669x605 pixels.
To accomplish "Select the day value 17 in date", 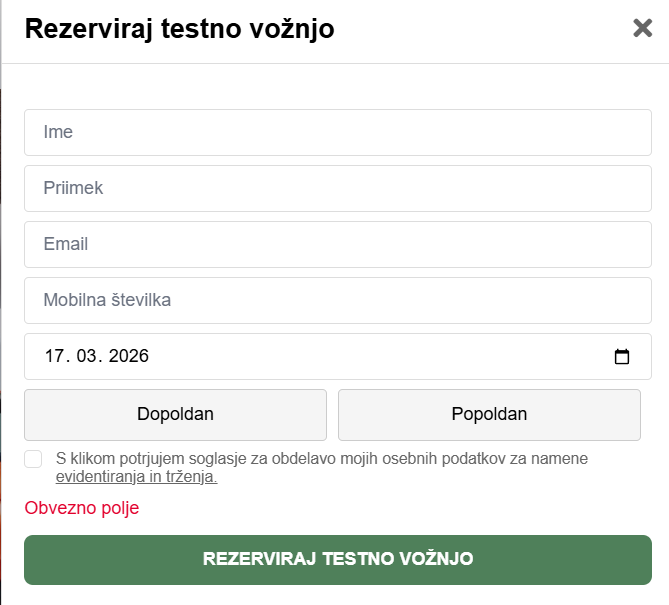I will coord(54,356).
